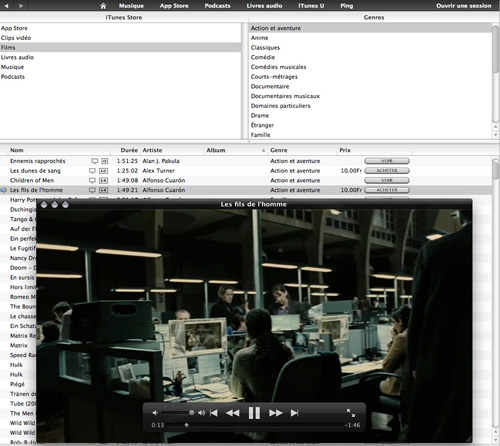Select Musique in the iTunes Store list
The image size is (500, 446).
click(120, 67)
